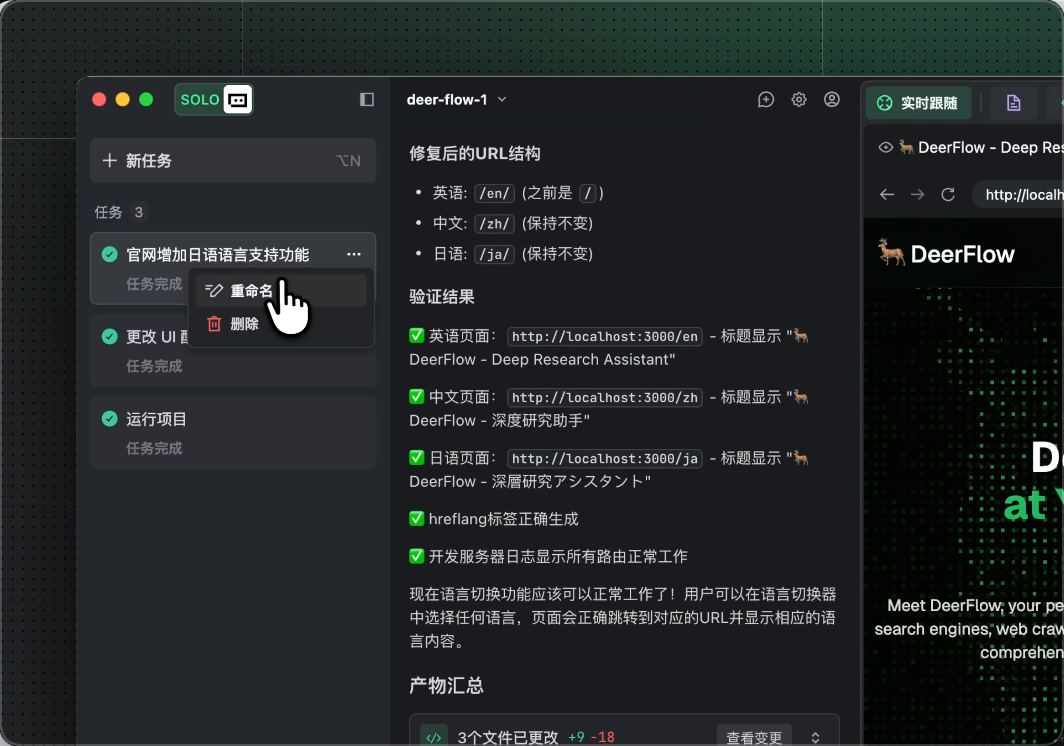This screenshot has height=746, width=1064.
Task: Click the 验证结果 heading
Action: (442, 297)
